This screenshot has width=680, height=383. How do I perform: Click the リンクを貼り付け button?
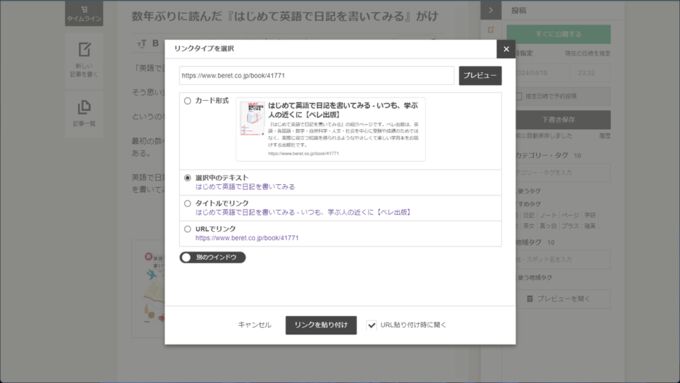(x=321, y=325)
